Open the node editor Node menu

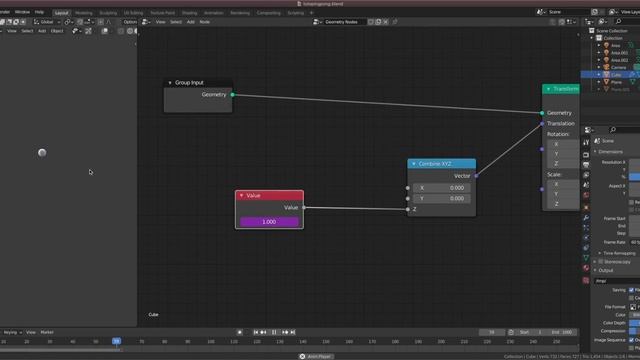pyautogui.click(x=204, y=22)
